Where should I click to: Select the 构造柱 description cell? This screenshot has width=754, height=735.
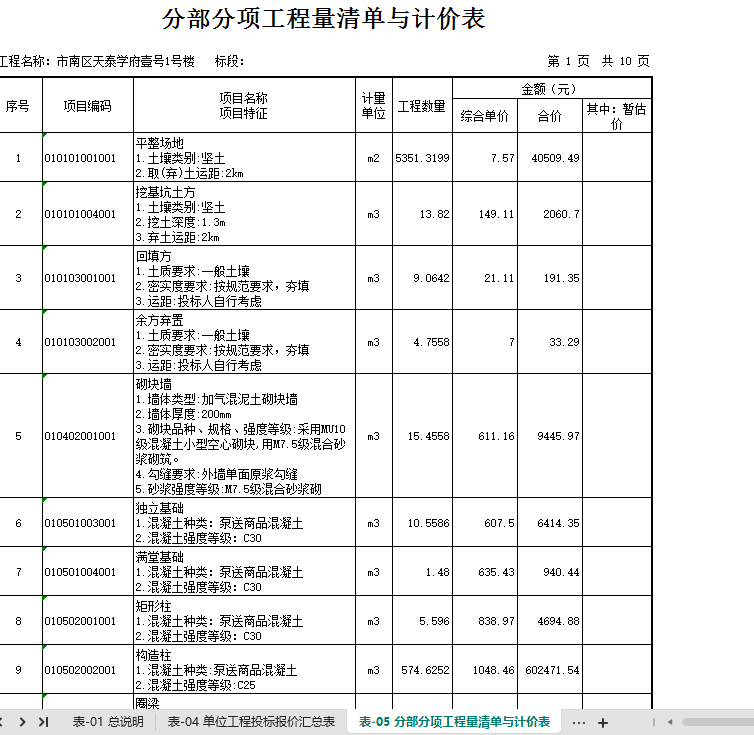coord(244,670)
